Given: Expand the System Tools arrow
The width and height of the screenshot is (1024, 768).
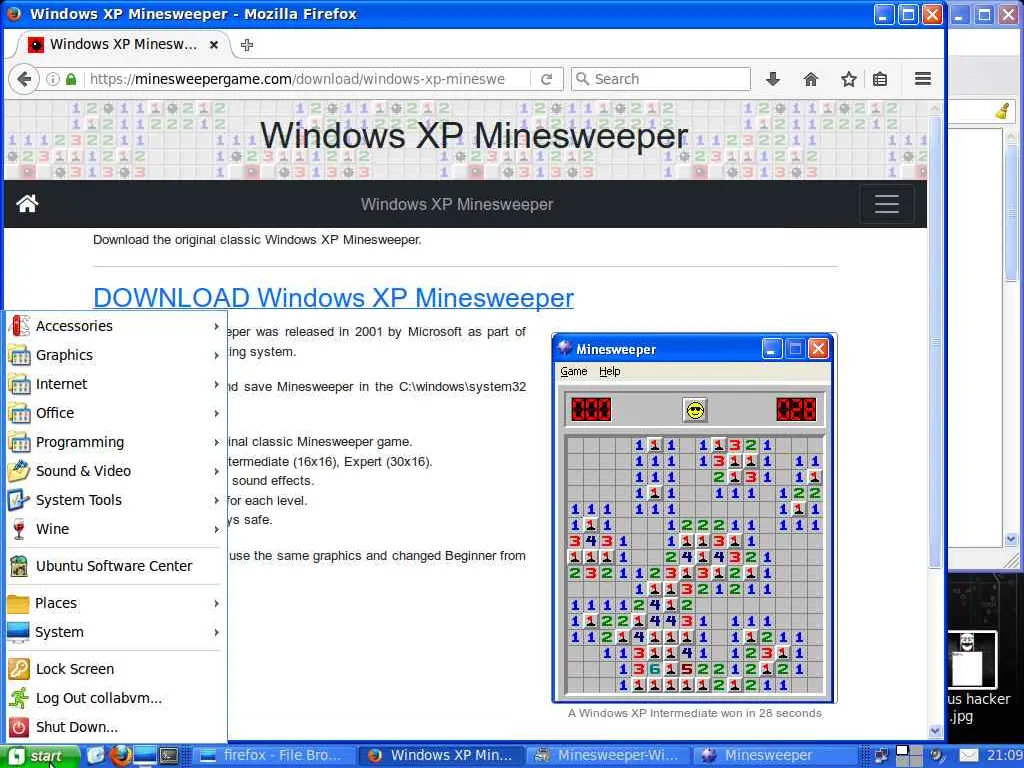Looking at the screenshot, I should (216, 500).
